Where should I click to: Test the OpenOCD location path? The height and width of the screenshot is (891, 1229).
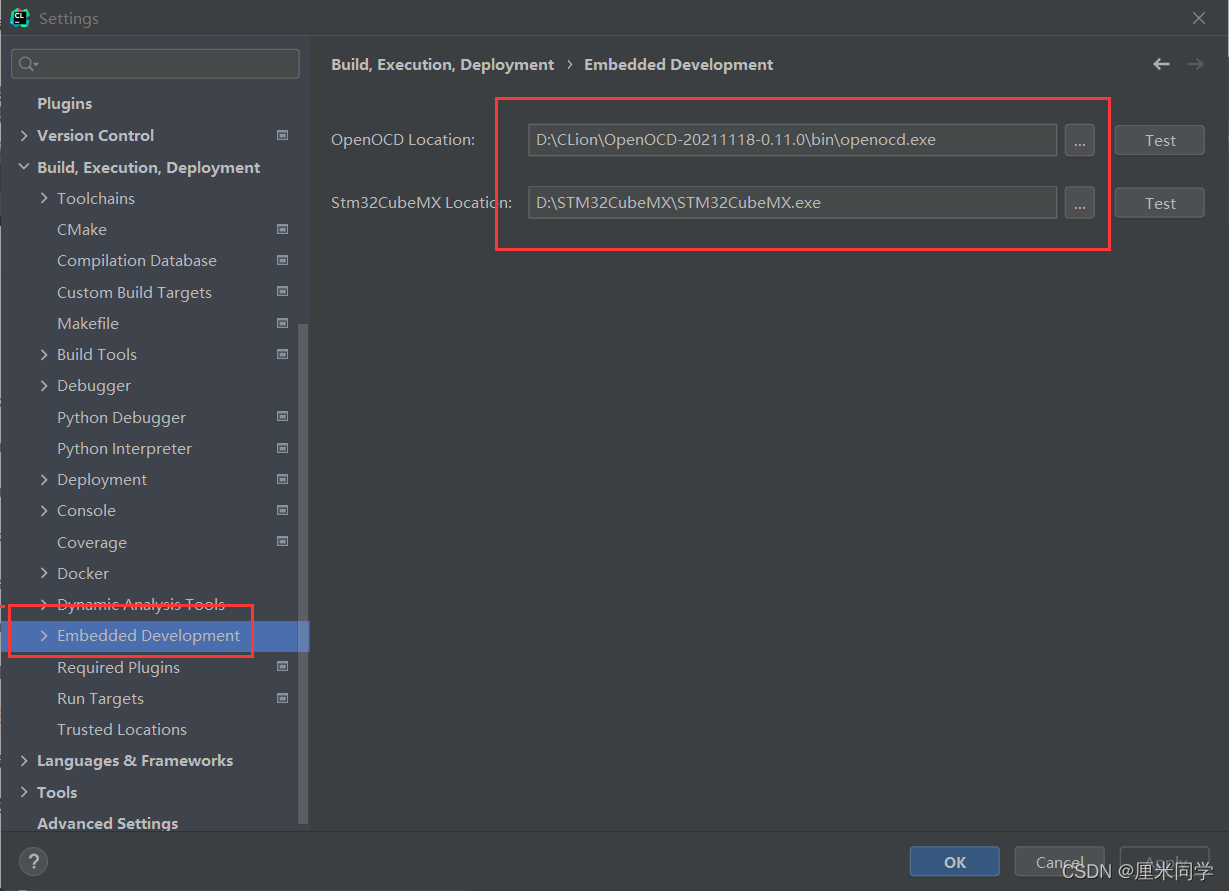click(x=1159, y=141)
